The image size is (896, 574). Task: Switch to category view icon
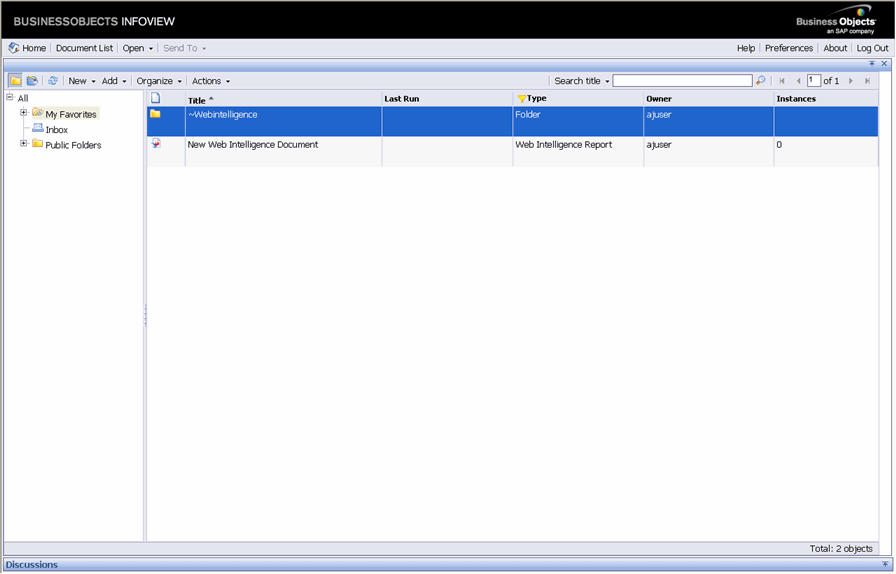(32, 81)
